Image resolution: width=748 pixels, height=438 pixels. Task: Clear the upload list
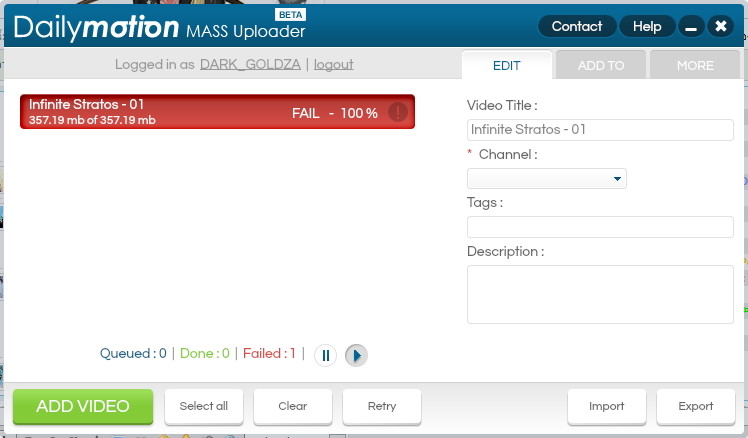click(x=292, y=406)
